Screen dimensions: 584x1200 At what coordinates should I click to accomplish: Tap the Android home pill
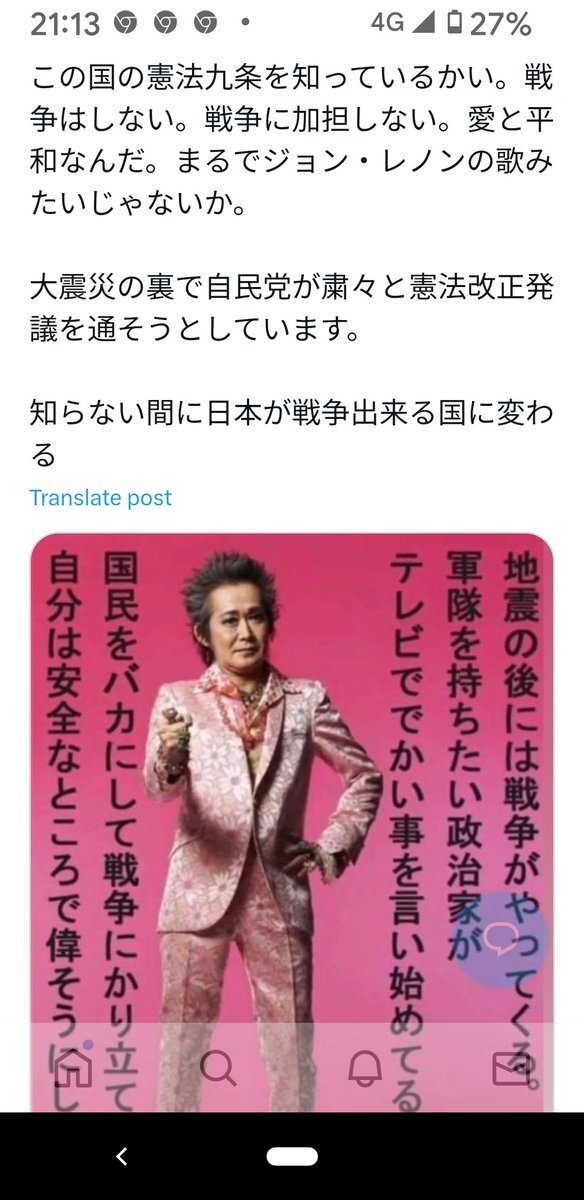[291, 1157]
